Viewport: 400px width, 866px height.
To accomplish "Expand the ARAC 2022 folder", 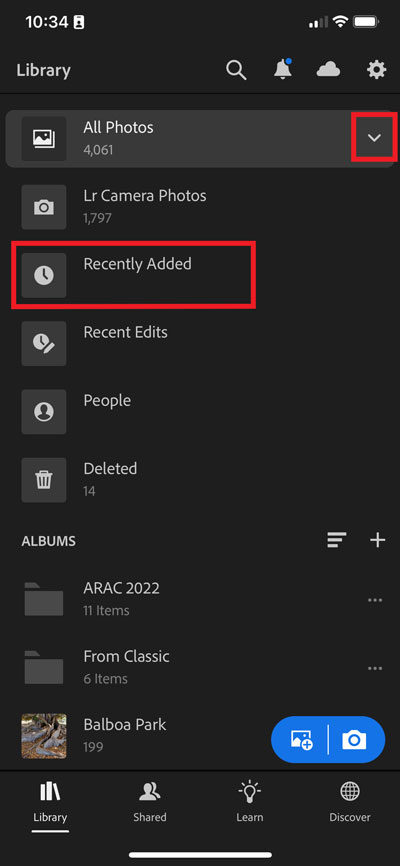I will pyautogui.click(x=200, y=599).
